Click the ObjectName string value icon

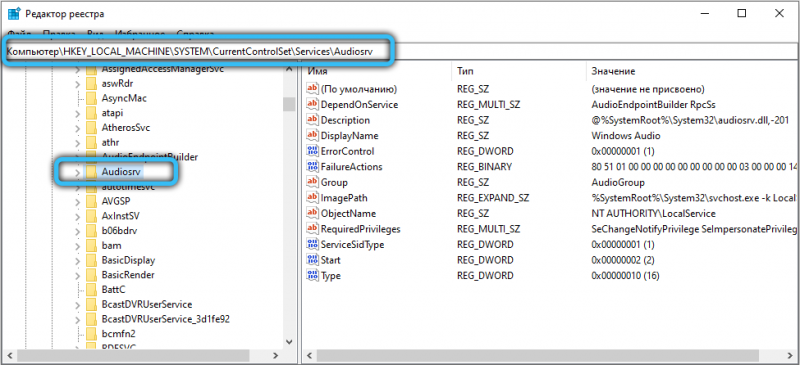coord(312,213)
